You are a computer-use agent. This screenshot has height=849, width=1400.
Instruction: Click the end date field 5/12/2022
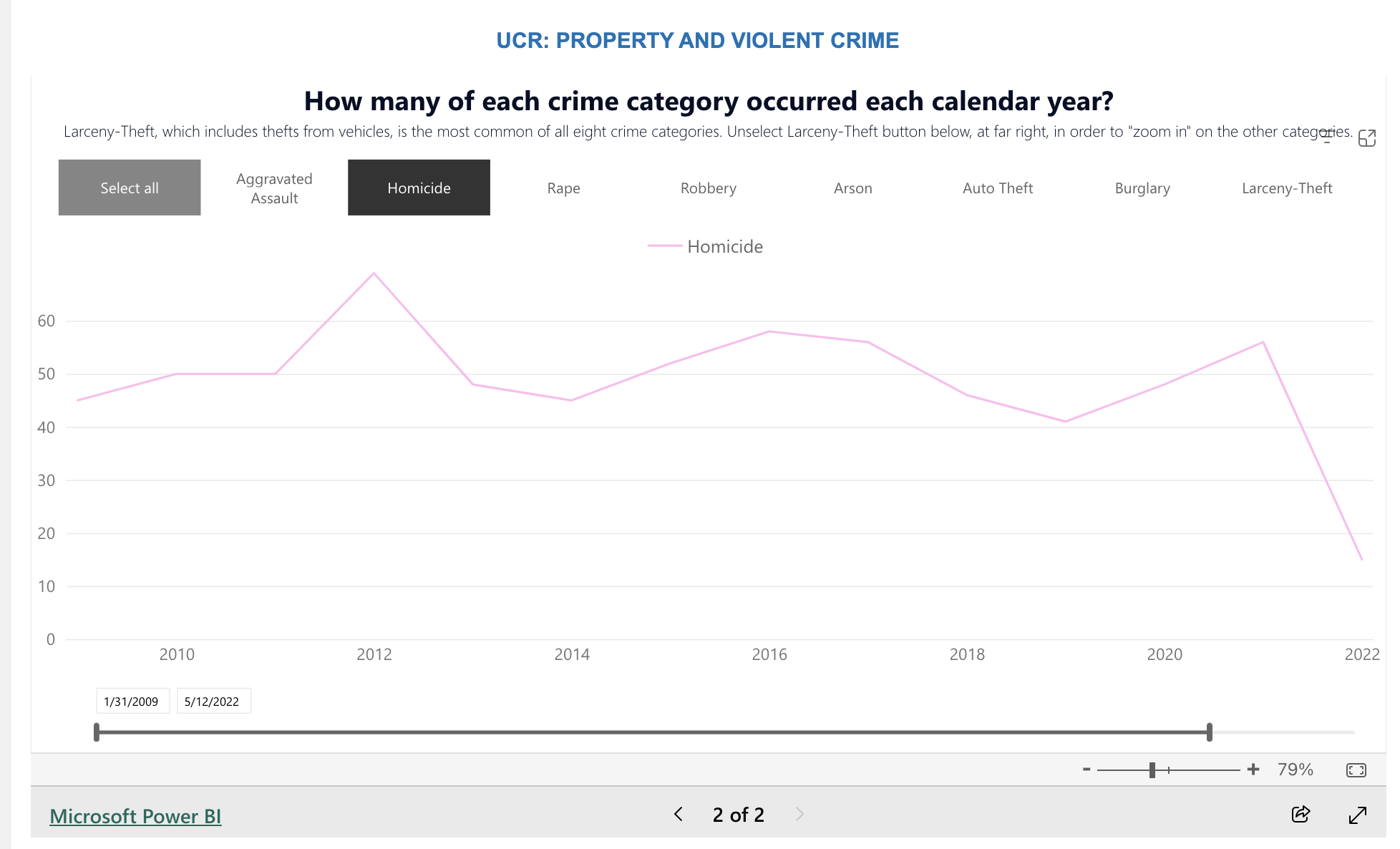coord(213,702)
